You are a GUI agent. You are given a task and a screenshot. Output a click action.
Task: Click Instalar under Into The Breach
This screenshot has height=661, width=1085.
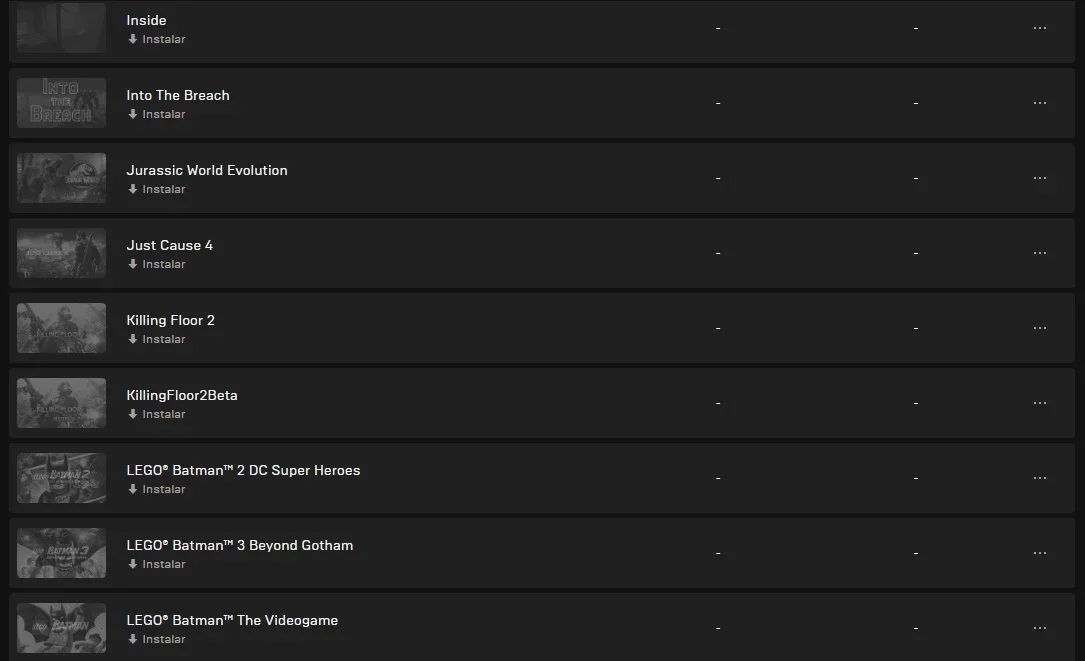pos(156,114)
